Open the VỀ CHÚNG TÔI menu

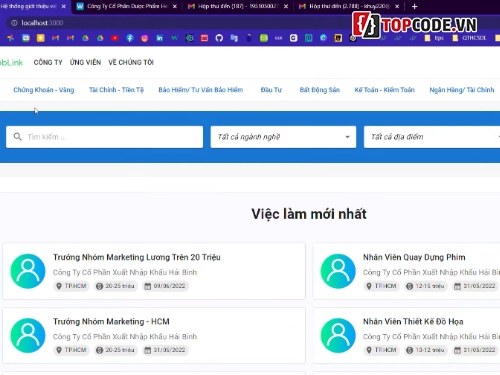(131, 62)
